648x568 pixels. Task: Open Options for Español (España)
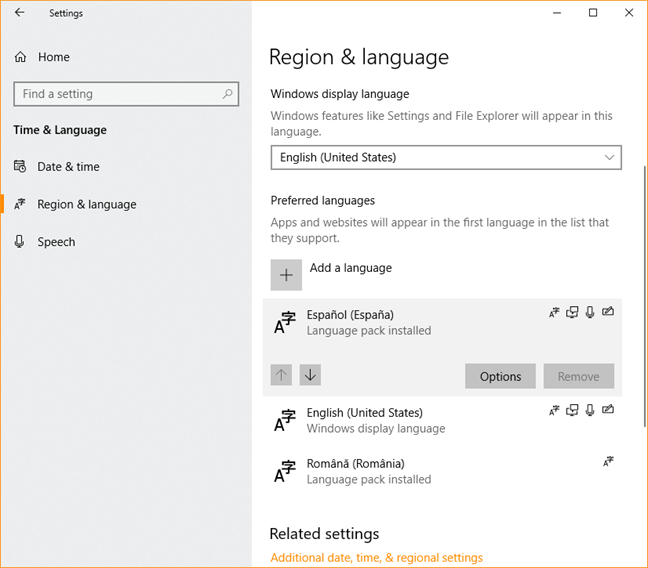point(500,376)
